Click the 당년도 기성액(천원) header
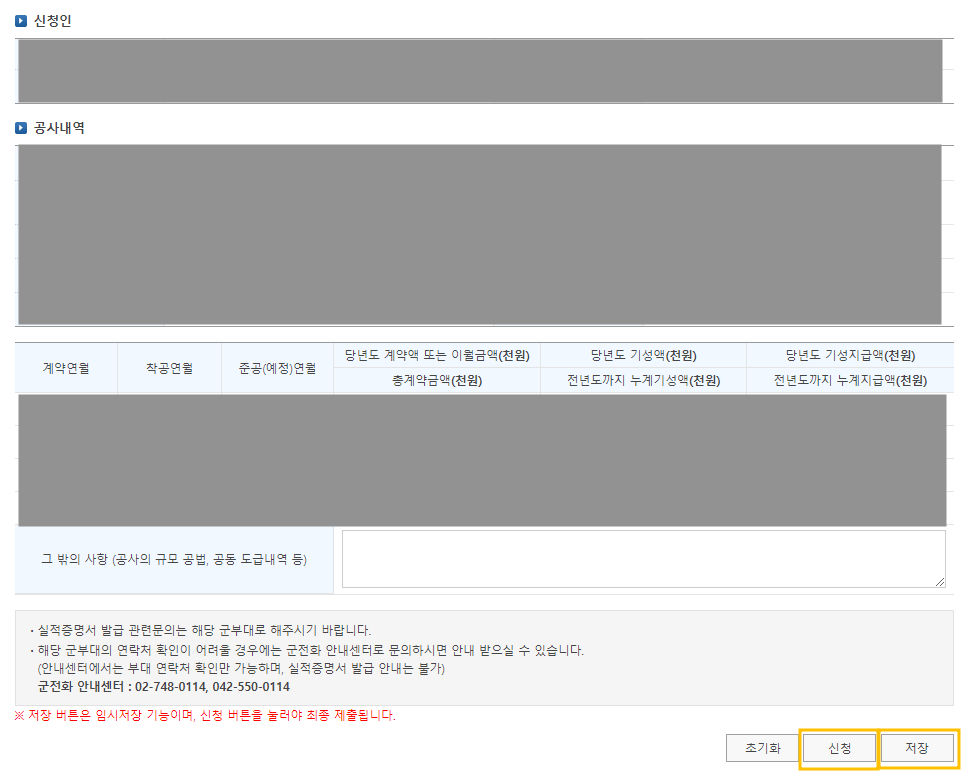This screenshot has height=773, width=971. click(643, 356)
